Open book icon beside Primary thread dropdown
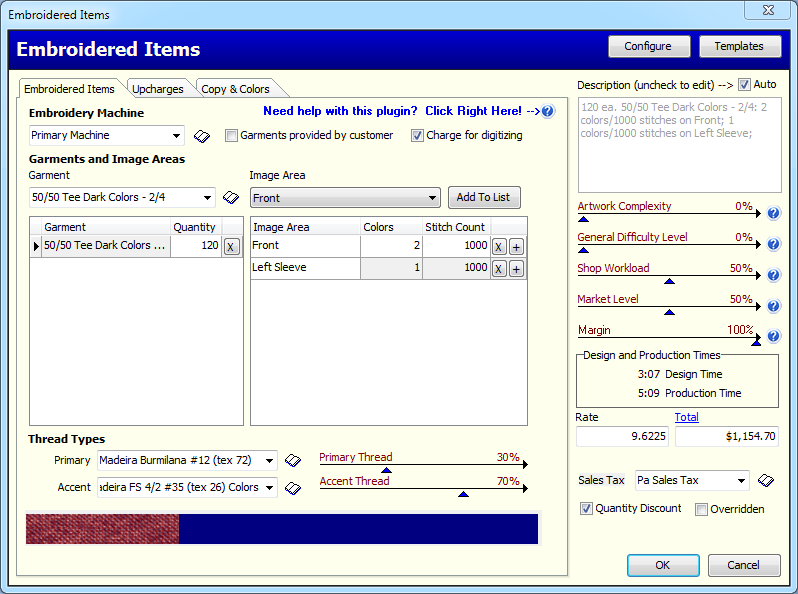798x594 pixels. pyautogui.click(x=293, y=461)
